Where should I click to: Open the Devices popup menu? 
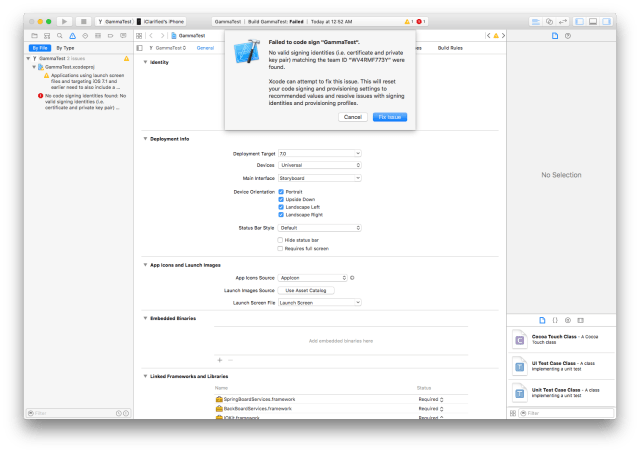(x=320, y=165)
